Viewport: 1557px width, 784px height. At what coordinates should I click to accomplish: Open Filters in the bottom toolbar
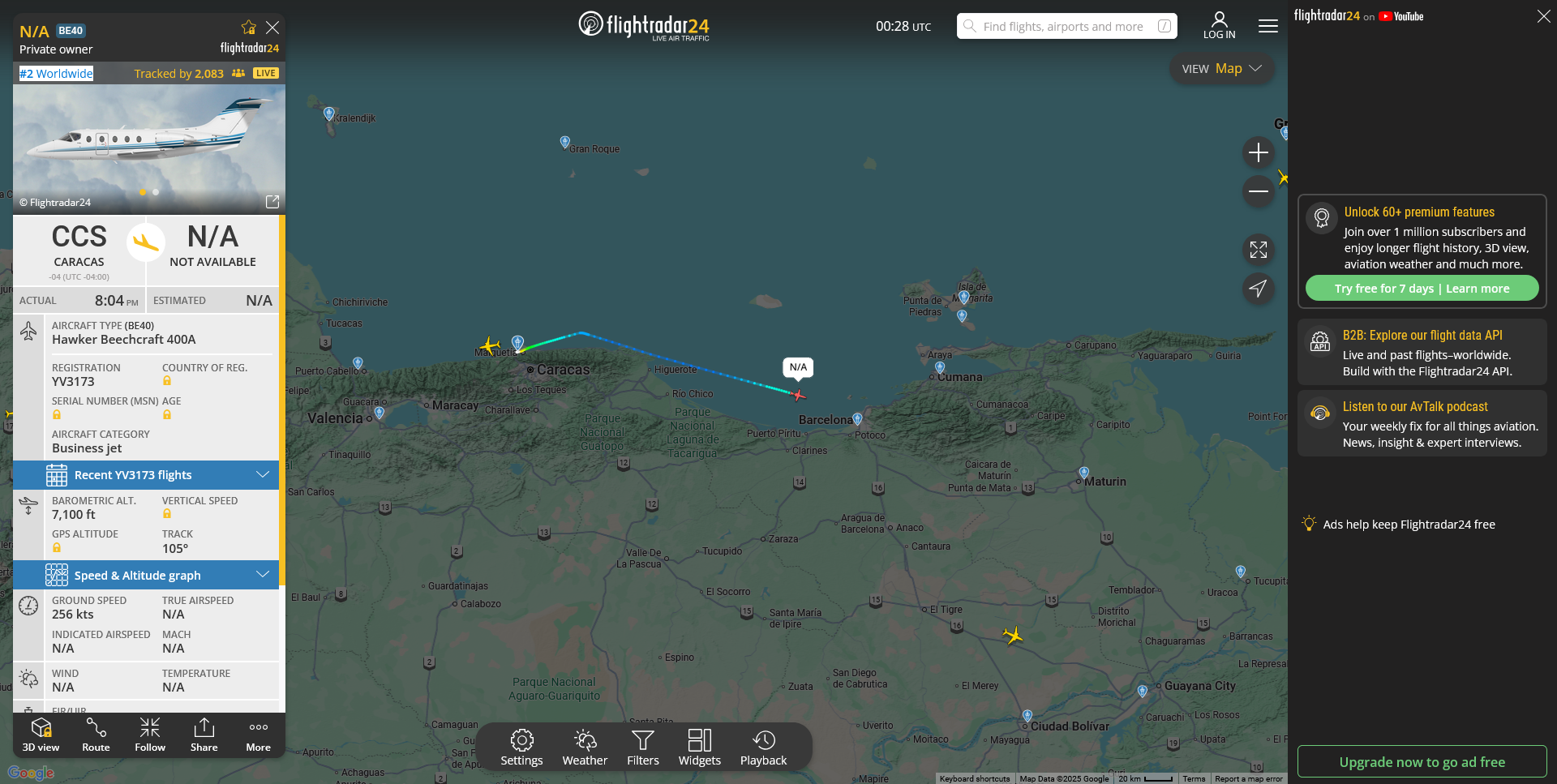coord(642,748)
